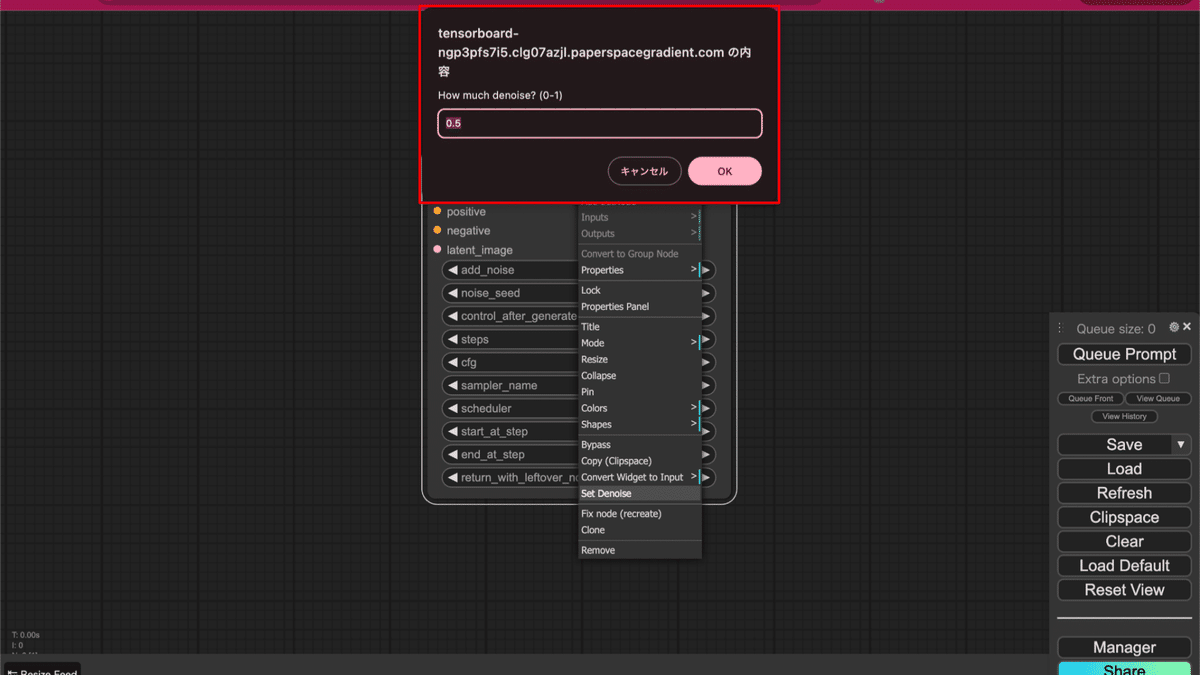
Task: Open ComfyUI settings gear icon
Action: click(1175, 327)
